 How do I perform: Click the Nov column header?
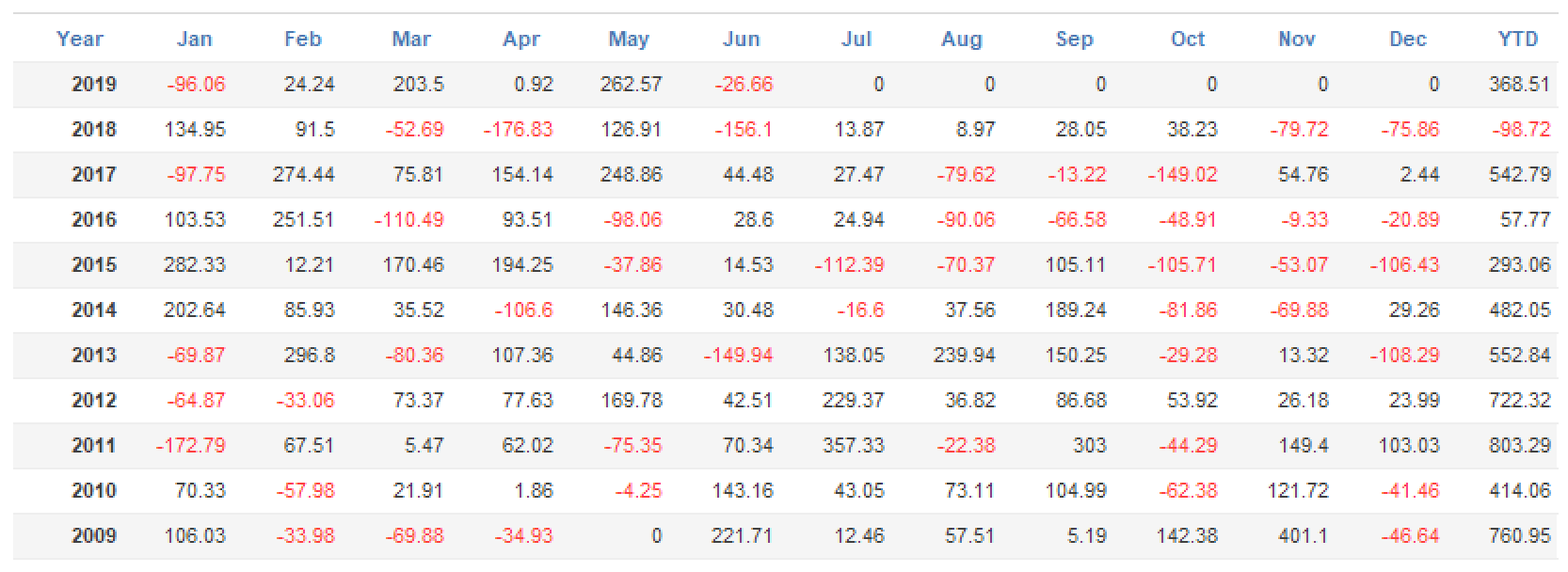point(1296,39)
